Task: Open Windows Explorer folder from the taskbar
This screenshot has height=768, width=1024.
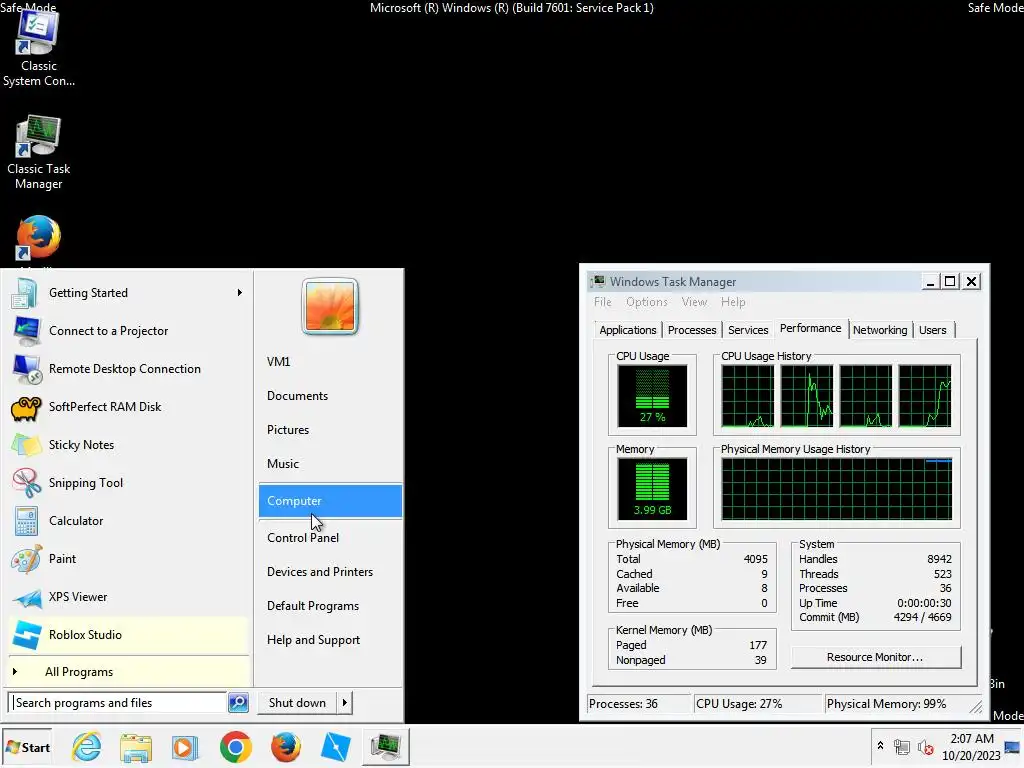Action: (x=136, y=748)
